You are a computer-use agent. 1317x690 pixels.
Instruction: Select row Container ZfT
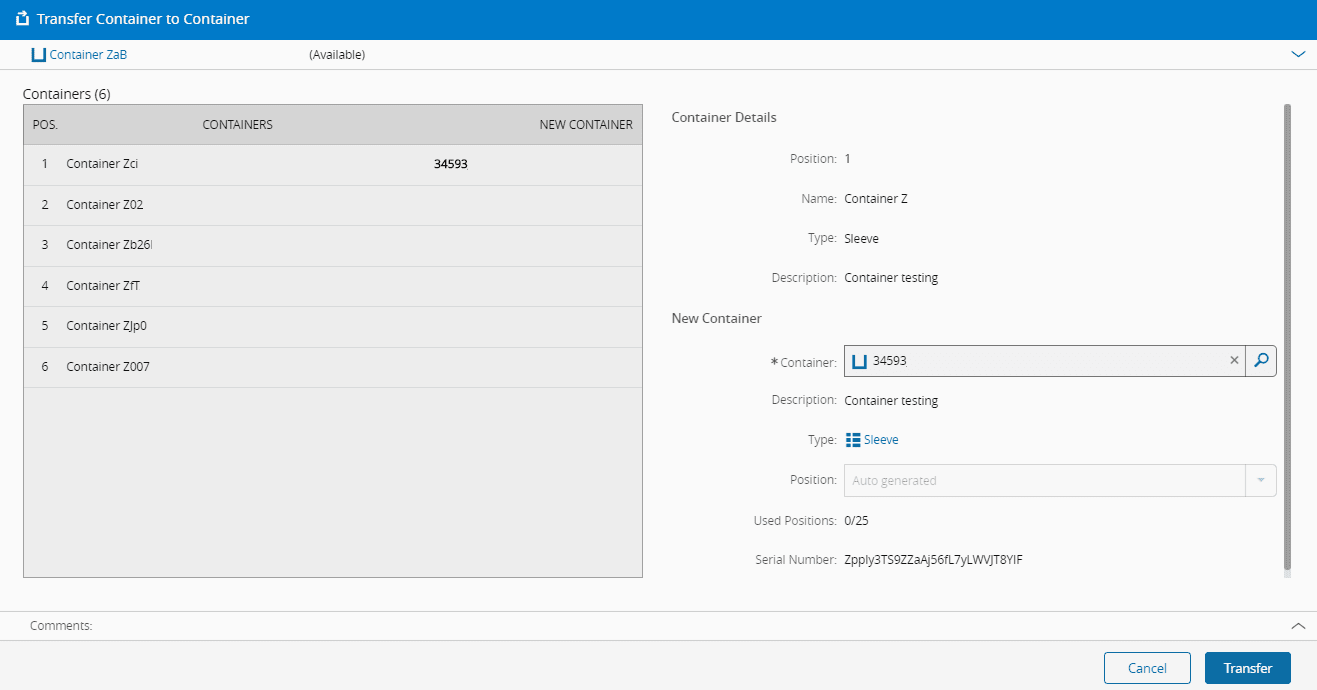pyautogui.click(x=103, y=286)
